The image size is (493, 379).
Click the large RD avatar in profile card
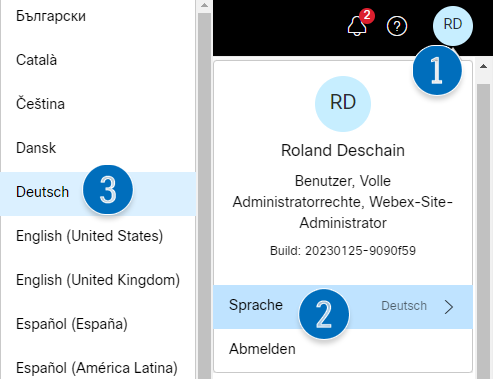tap(343, 104)
